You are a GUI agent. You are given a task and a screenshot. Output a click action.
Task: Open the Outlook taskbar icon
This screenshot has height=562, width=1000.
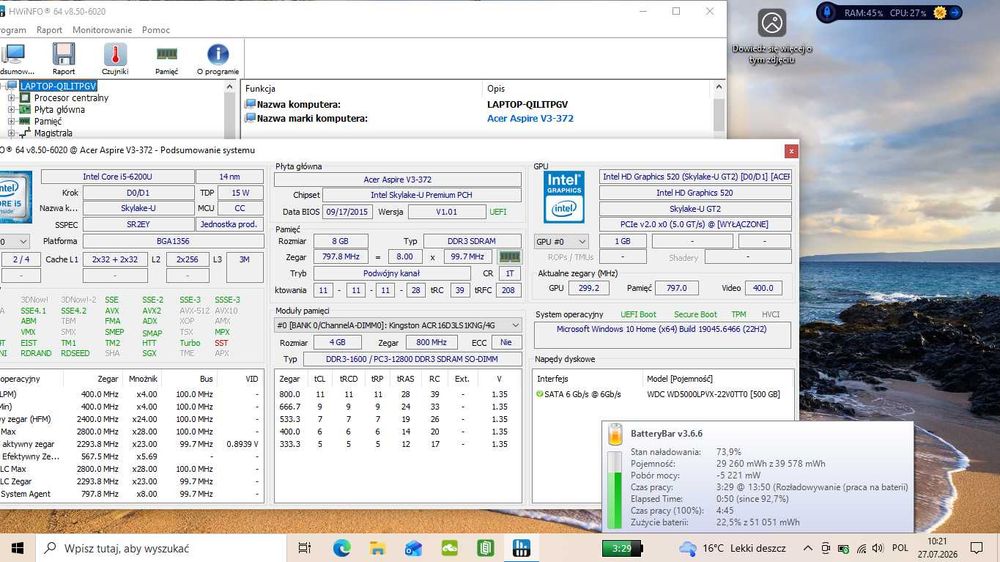[413, 548]
